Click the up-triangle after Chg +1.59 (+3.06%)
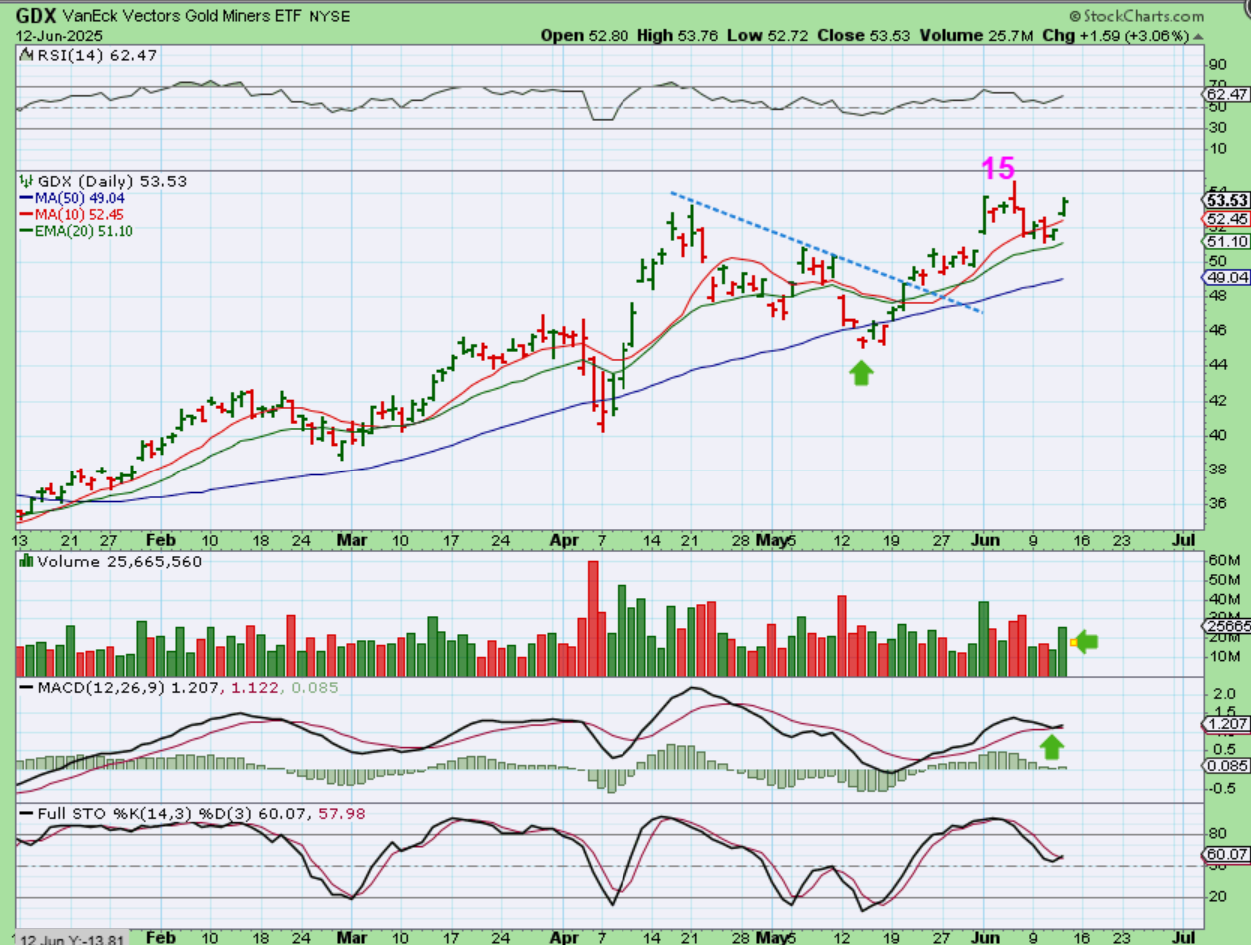The image size is (1251, 945). click(x=1197, y=36)
